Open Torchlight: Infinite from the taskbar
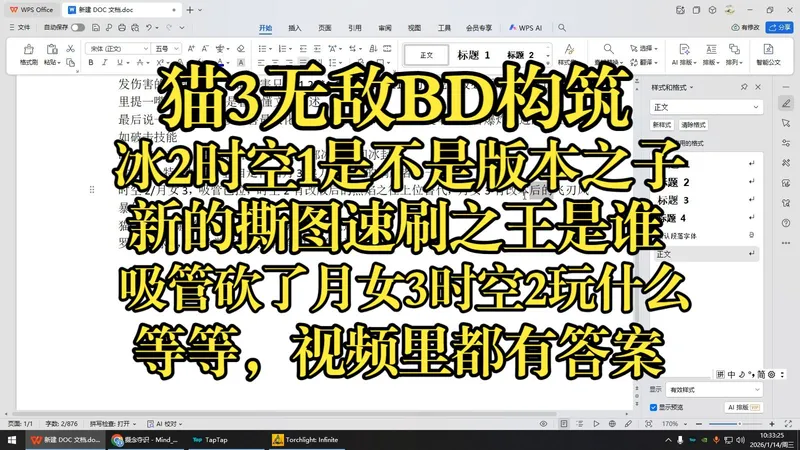The image size is (800, 450). click(306, 439)
